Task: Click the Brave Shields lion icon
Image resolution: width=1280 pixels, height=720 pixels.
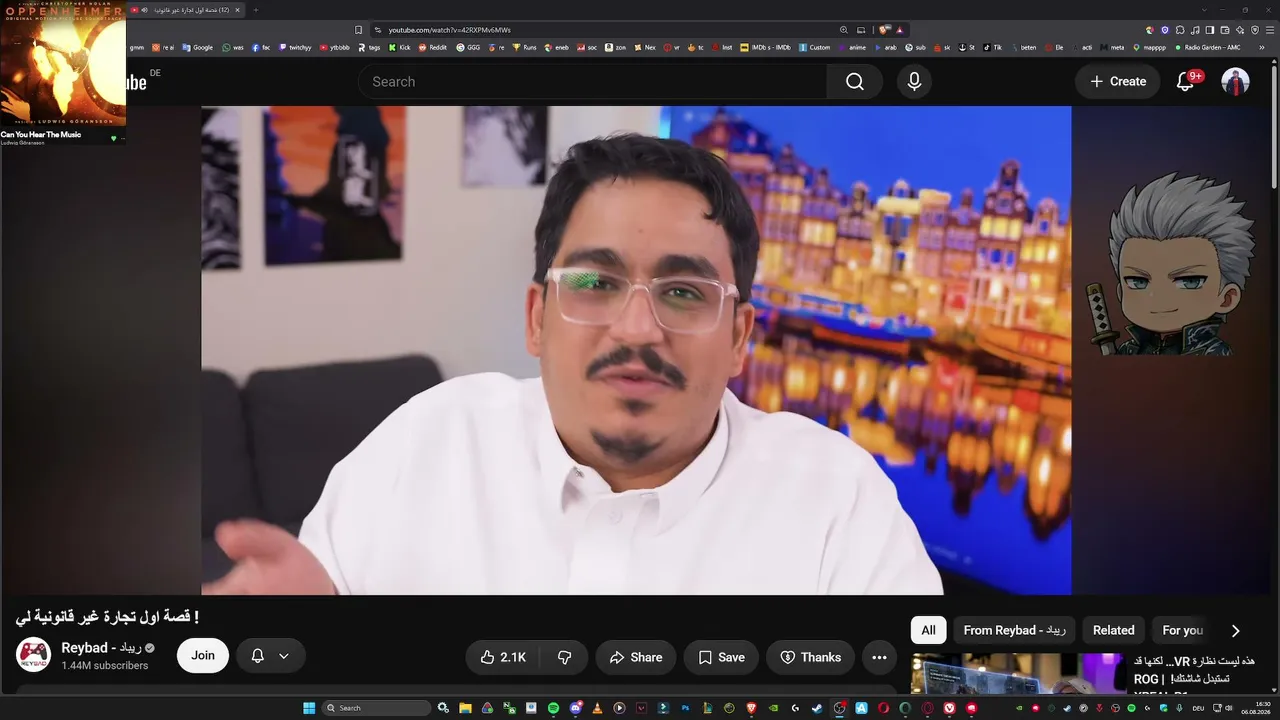Action: click(x=884, y=30)
